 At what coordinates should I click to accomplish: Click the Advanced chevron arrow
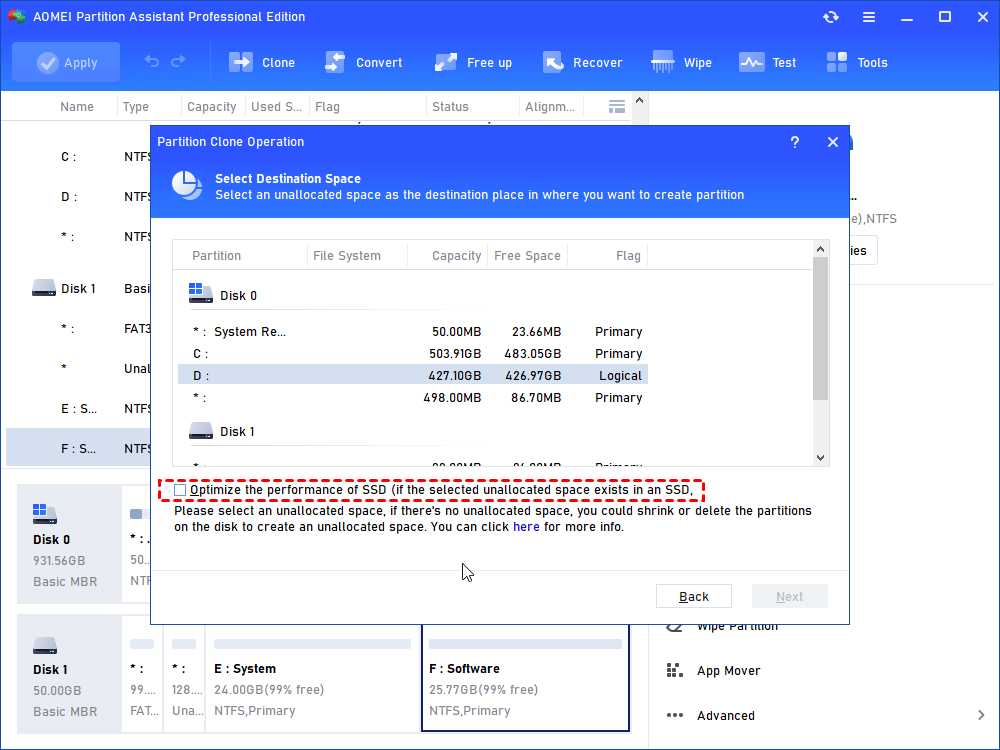tap(981, 716)
